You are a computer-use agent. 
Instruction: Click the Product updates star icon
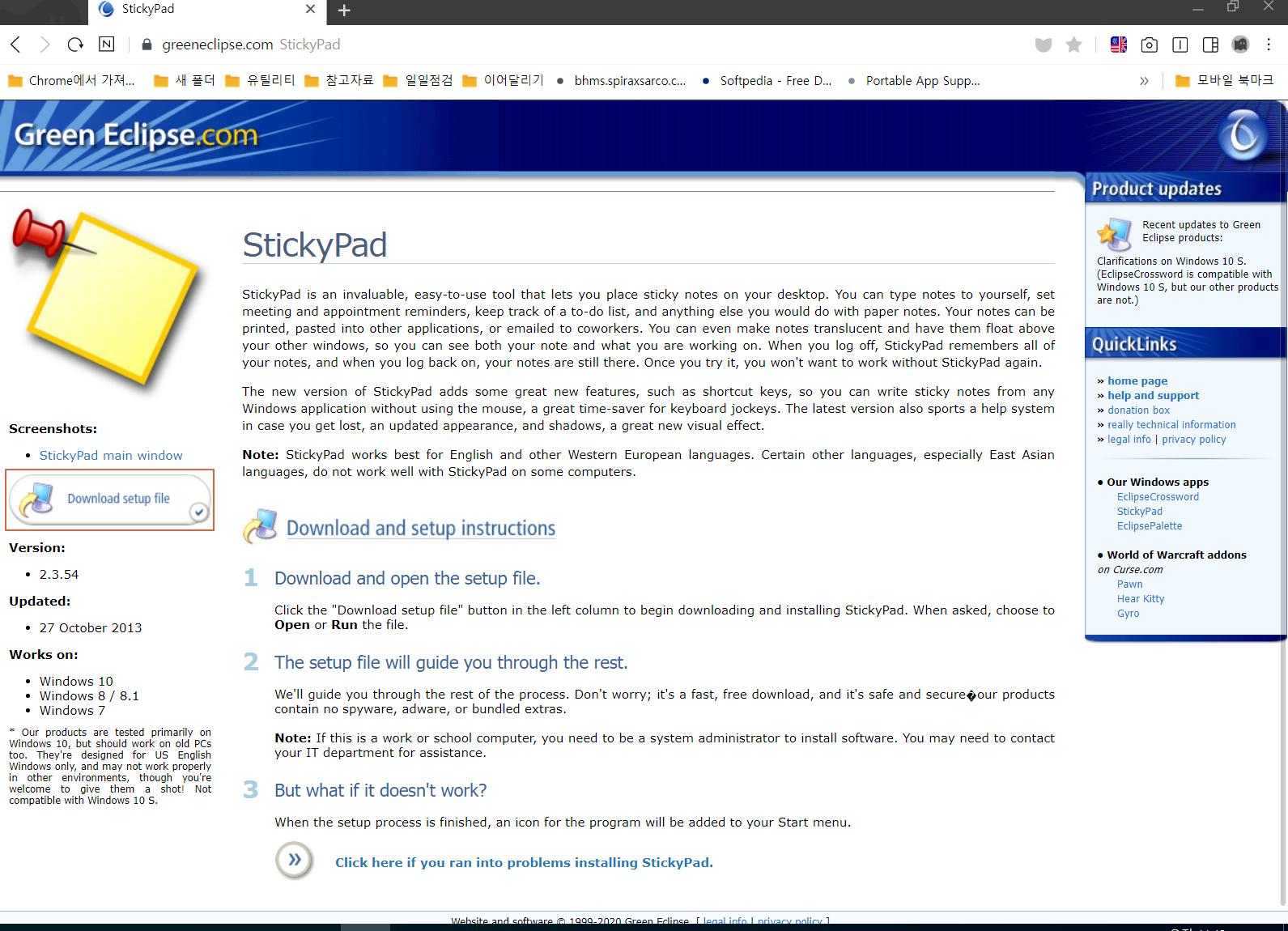tap(1115, 234)
